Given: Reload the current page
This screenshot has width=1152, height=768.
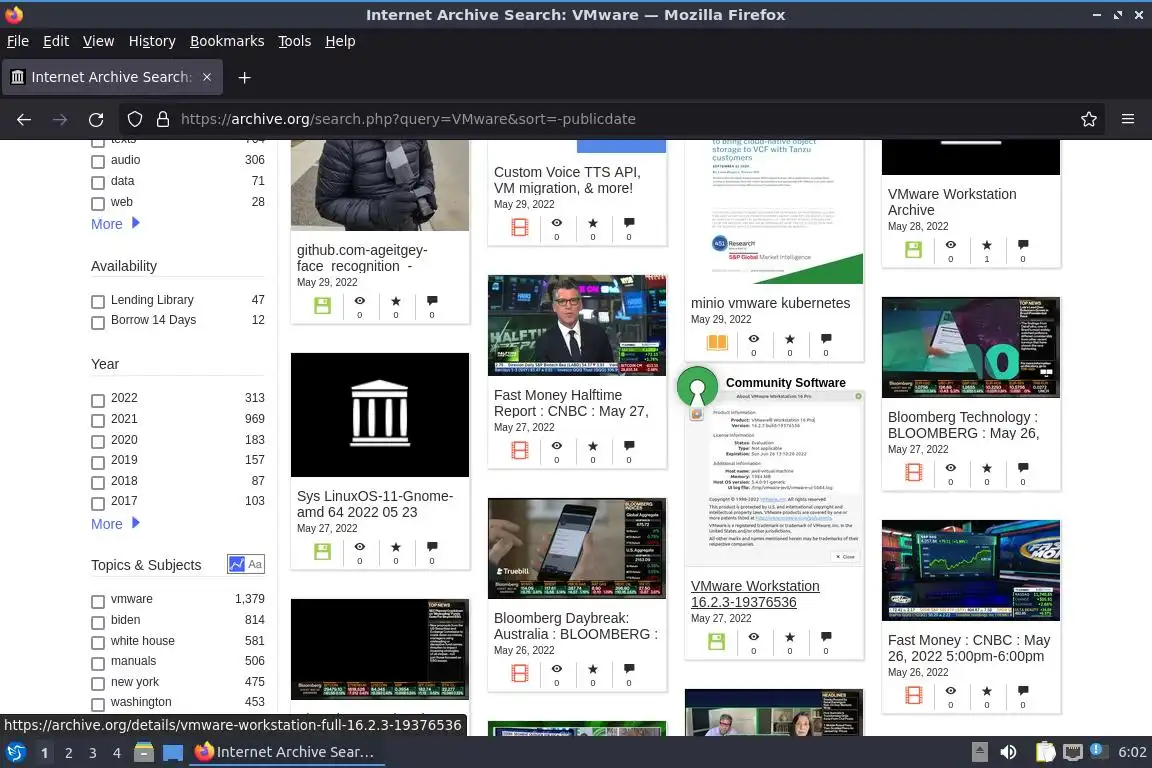Looking at the screenshot, I should 96,119.
